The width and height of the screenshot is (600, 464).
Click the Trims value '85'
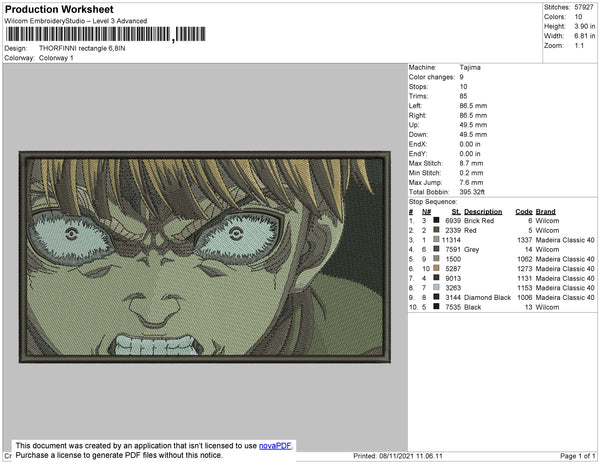(x=463, y=96)
